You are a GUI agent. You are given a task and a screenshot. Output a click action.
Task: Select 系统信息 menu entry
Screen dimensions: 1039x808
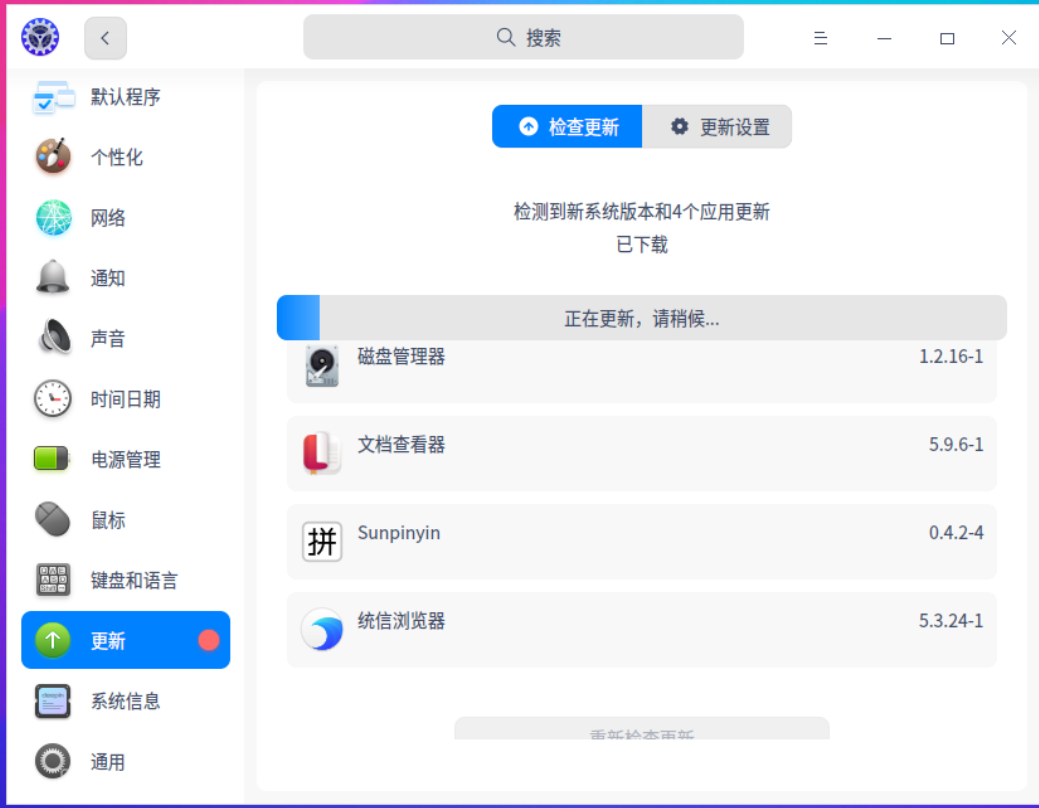point(125,701)
